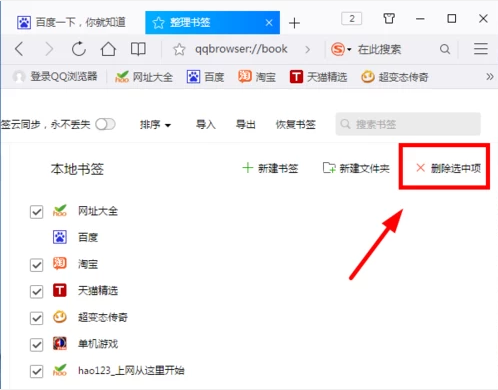Maximize the browser window
Image resolution: width=498 pixels, height=390 pixels.
tap(452, 19)
